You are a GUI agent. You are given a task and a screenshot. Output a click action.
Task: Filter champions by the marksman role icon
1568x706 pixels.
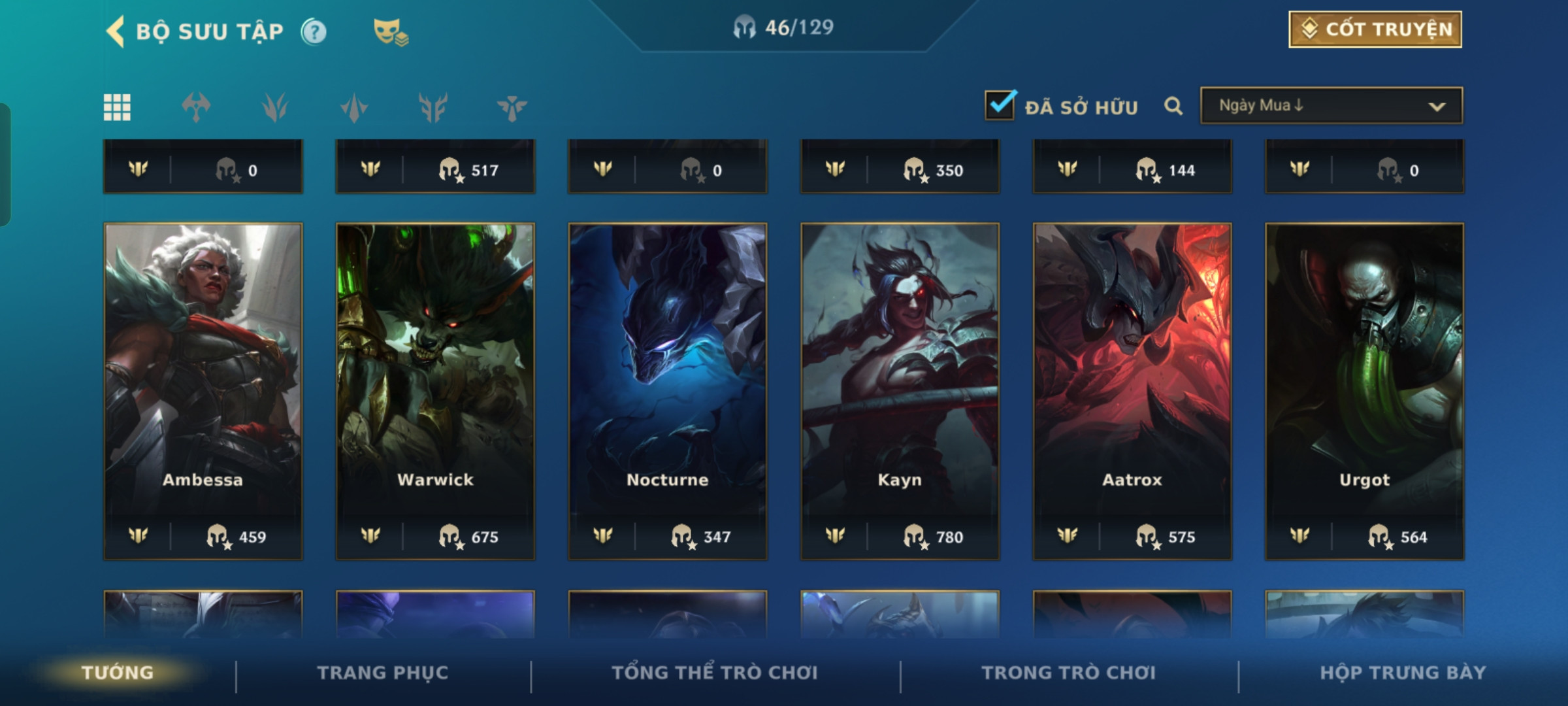pos(433,107)
